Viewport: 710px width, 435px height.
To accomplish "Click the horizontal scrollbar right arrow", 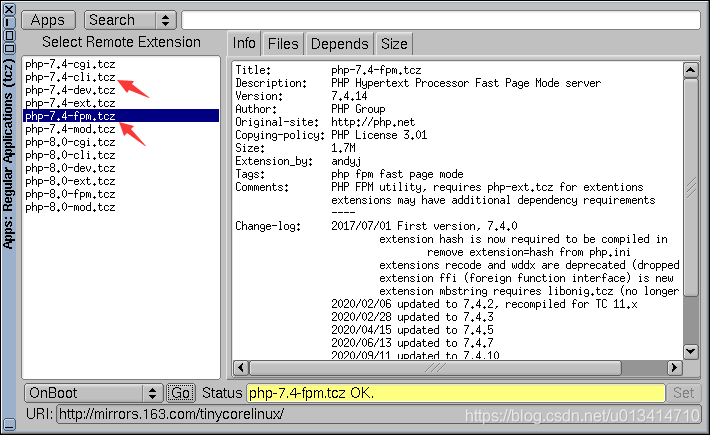I will pos(674,368).
